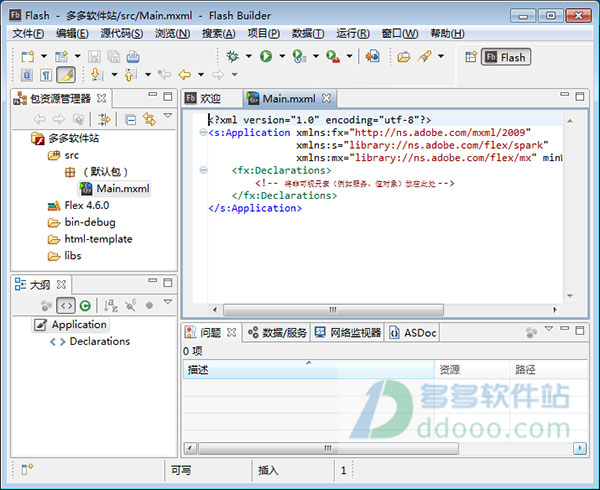Open the 源代码(S) menu
Screen dimensions: 600x490
(x=122, y=34)
